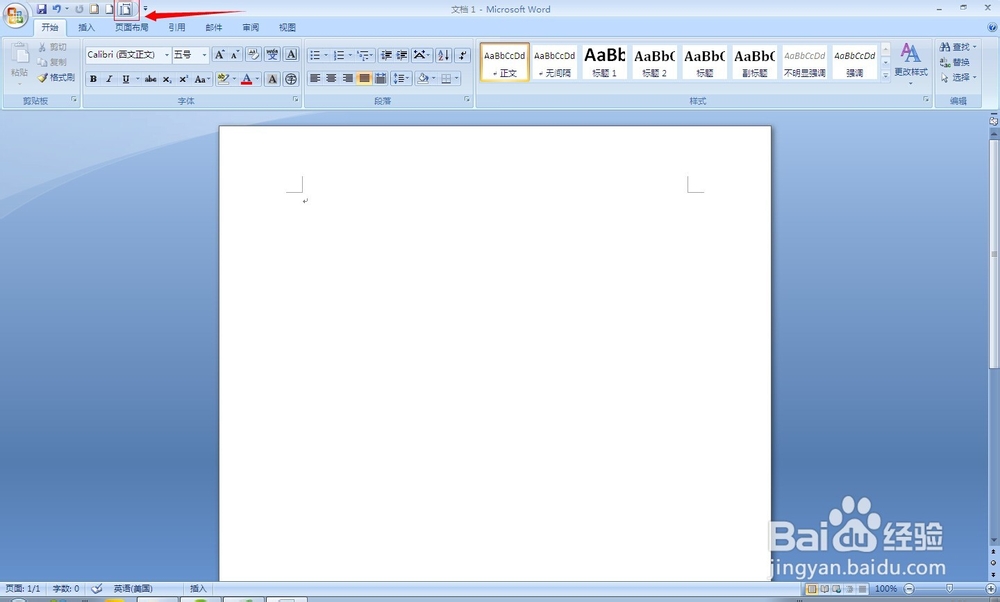Click the Office button
Image resolution: width=1000 pixels, height=602 pixels.
[x=15, y=15]
